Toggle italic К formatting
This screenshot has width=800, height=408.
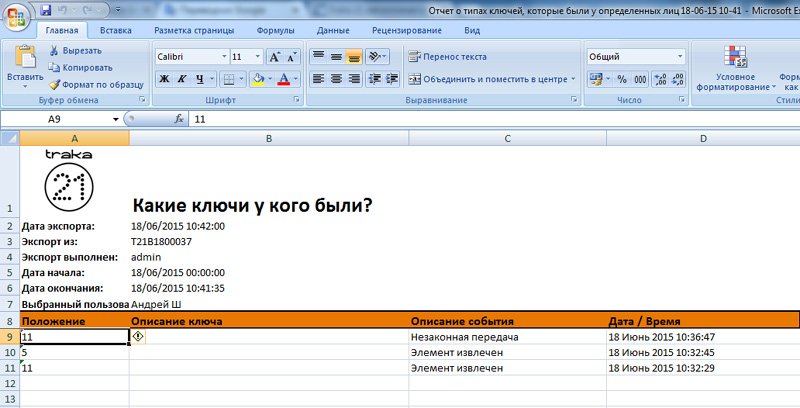click(182, 79)
